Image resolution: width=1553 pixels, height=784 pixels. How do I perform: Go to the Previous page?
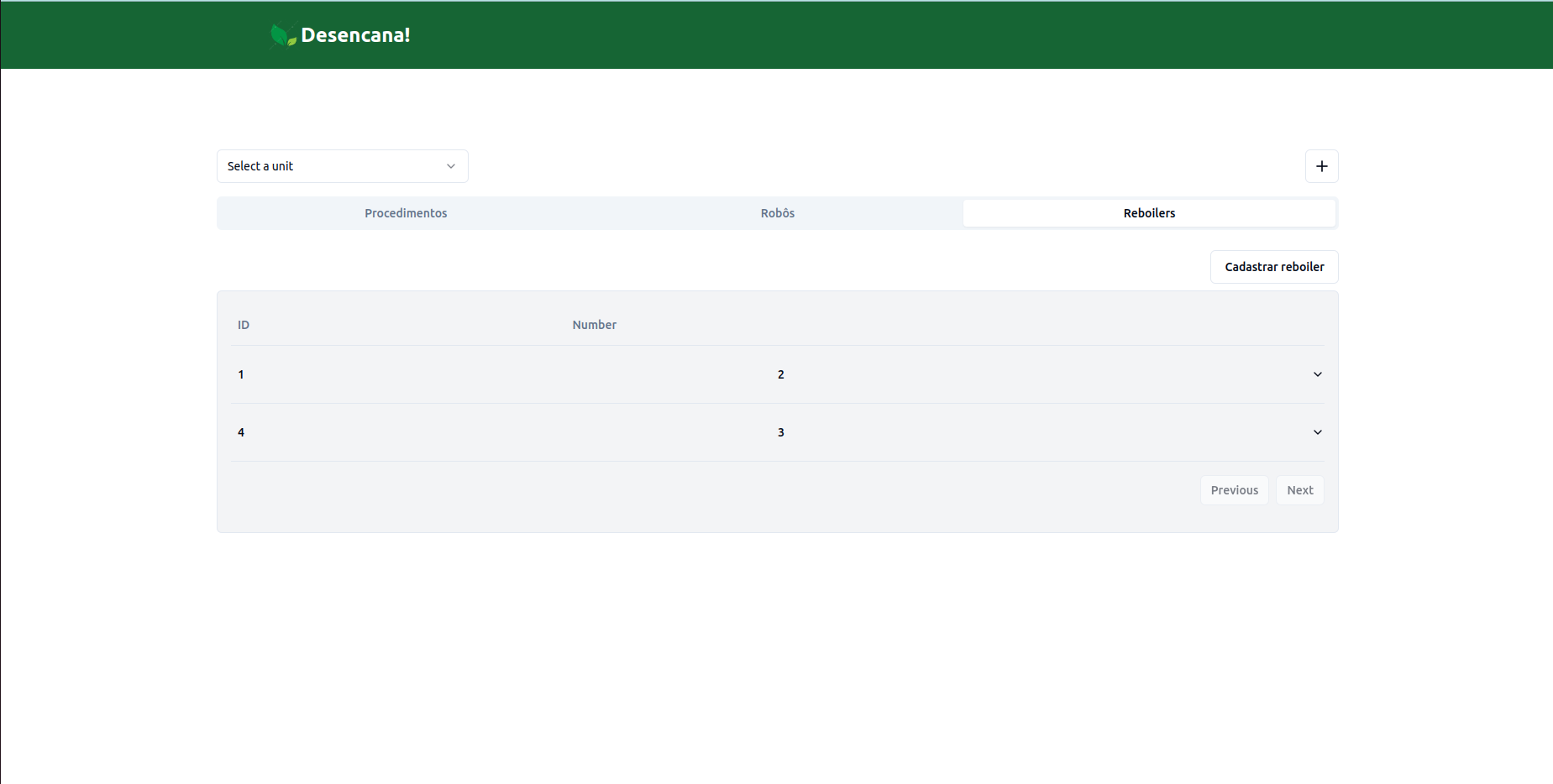[1234, 490]
